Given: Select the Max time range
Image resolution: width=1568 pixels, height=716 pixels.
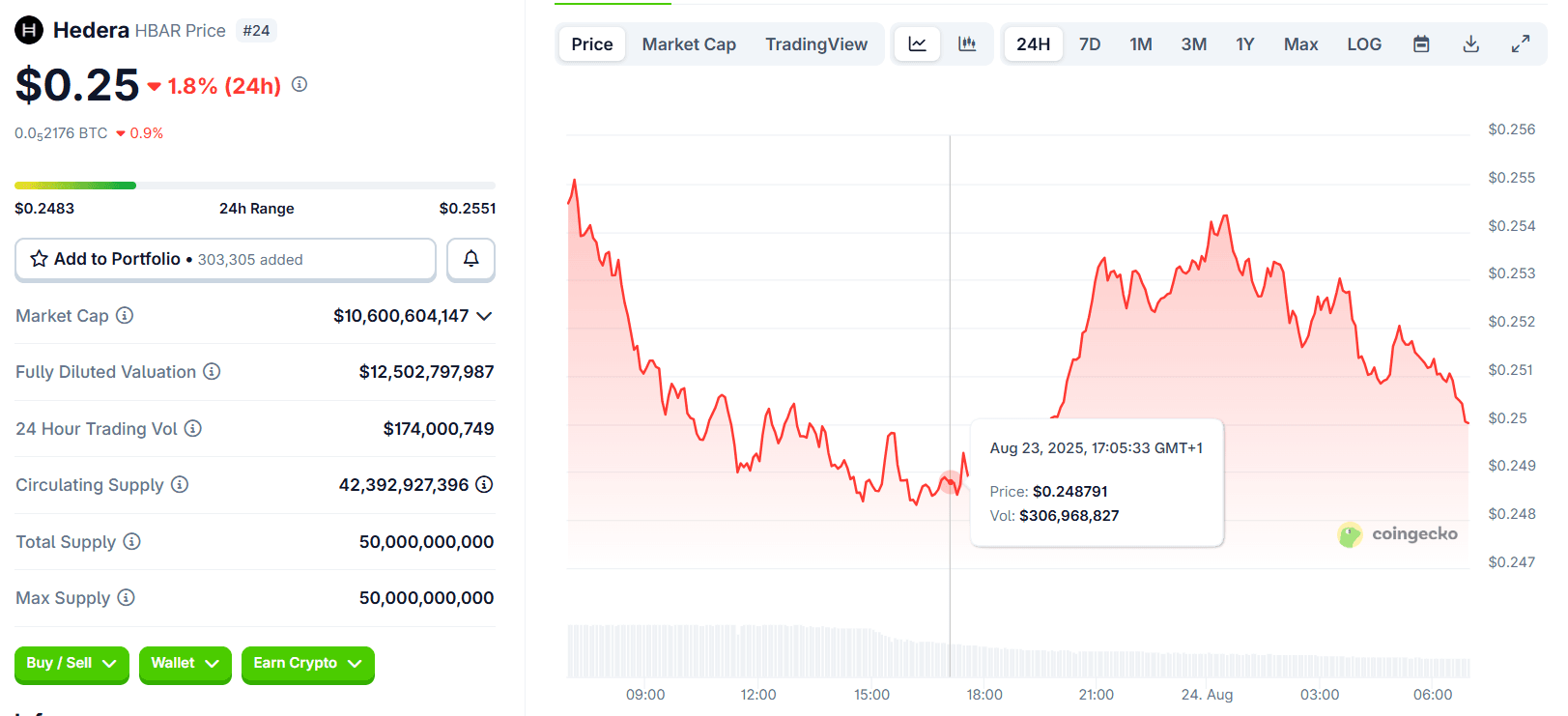Looking at the screenshot, I should 1301,44.
